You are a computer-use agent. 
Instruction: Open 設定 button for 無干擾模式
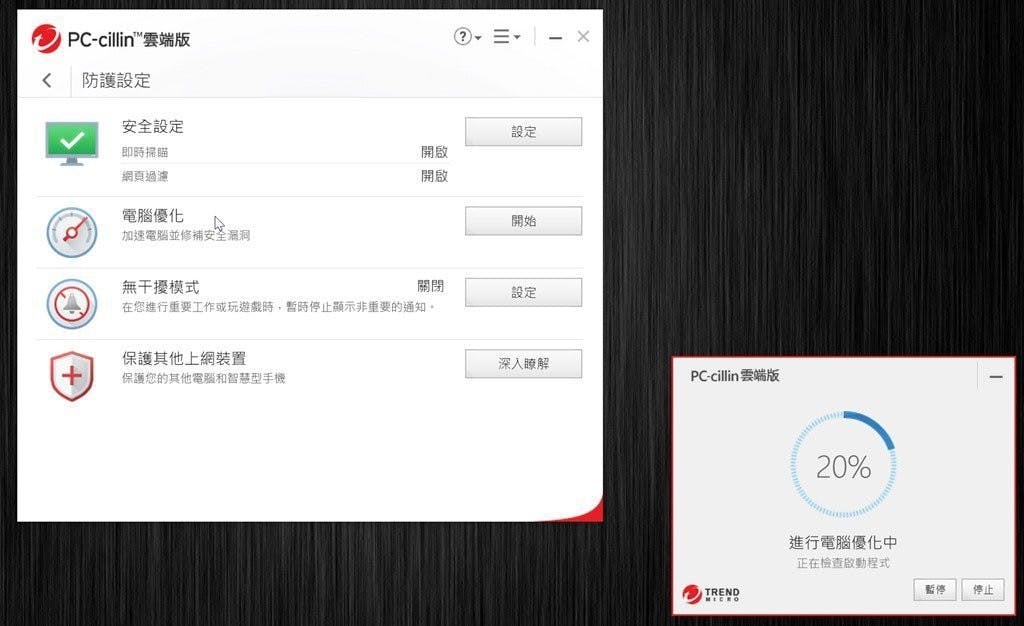point(523,292)
